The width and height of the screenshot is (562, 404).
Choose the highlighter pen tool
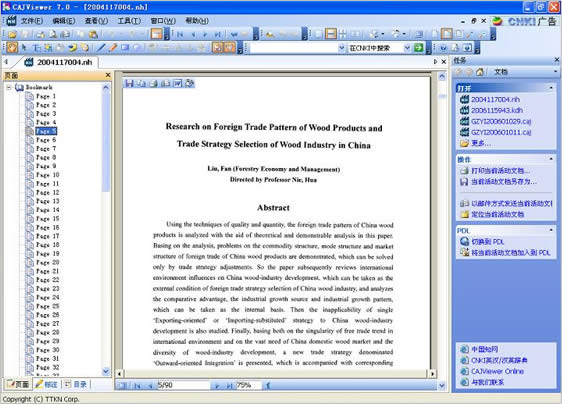[113, 47]
